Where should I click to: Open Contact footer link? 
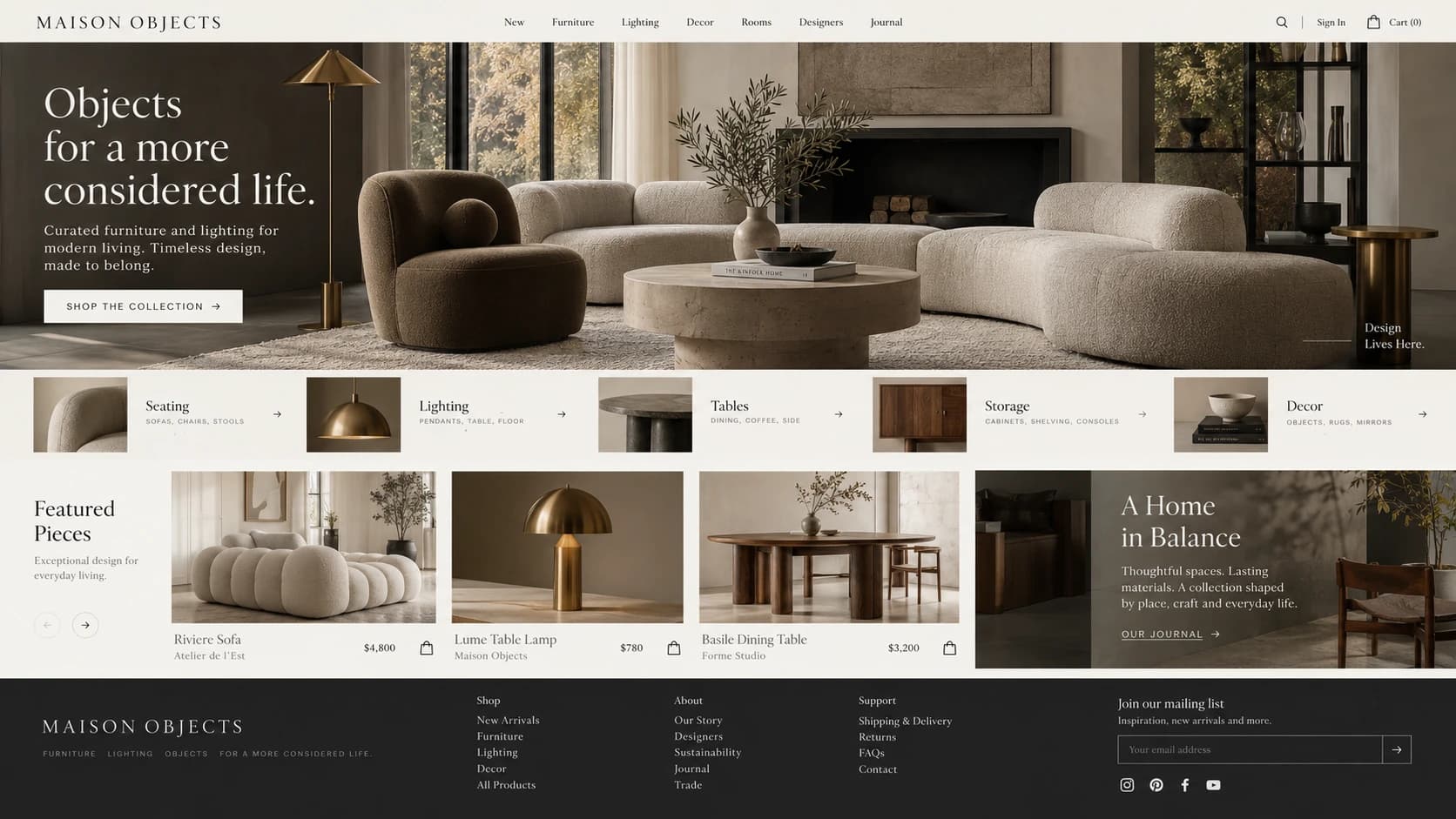click(878, 769)
